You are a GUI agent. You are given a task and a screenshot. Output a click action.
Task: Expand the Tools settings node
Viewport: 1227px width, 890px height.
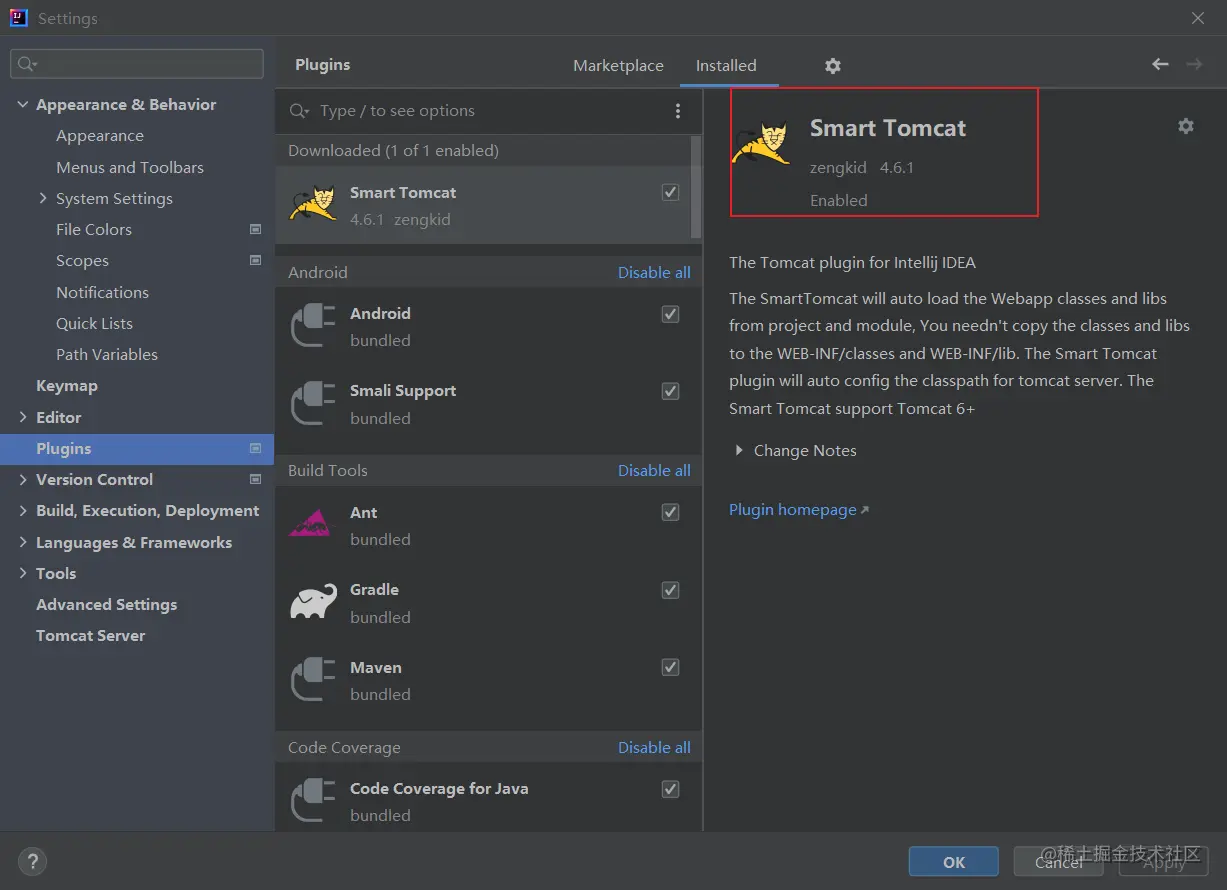pos(23,573)
